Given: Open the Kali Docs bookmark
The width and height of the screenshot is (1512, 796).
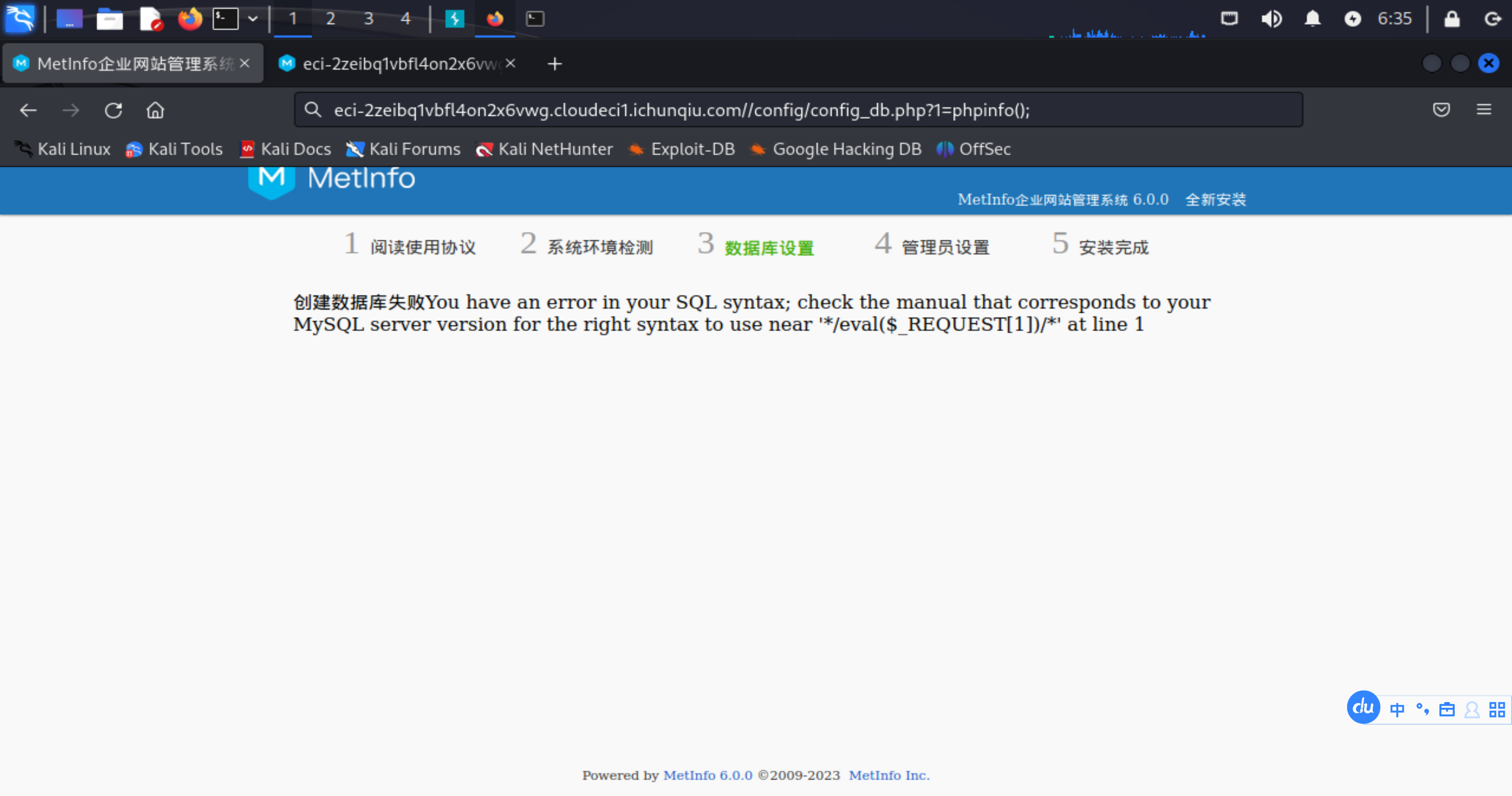Looking at the screenshot, I should point(285,149).
